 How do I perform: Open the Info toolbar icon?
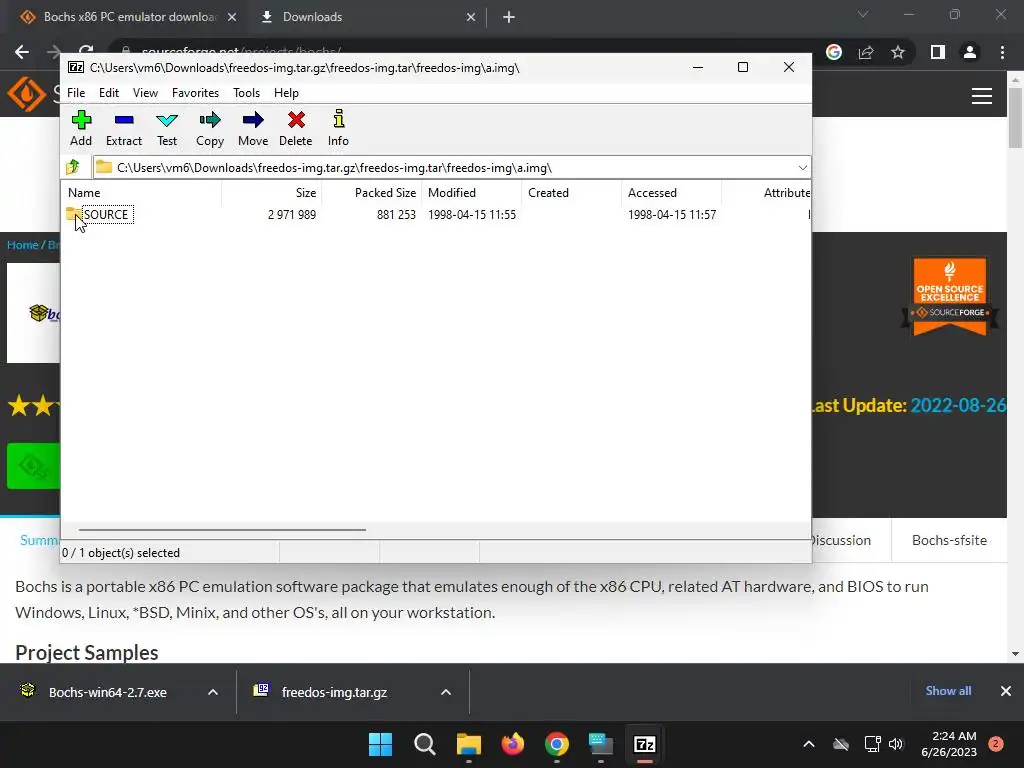pyautogui.click(x=338, y=128)
